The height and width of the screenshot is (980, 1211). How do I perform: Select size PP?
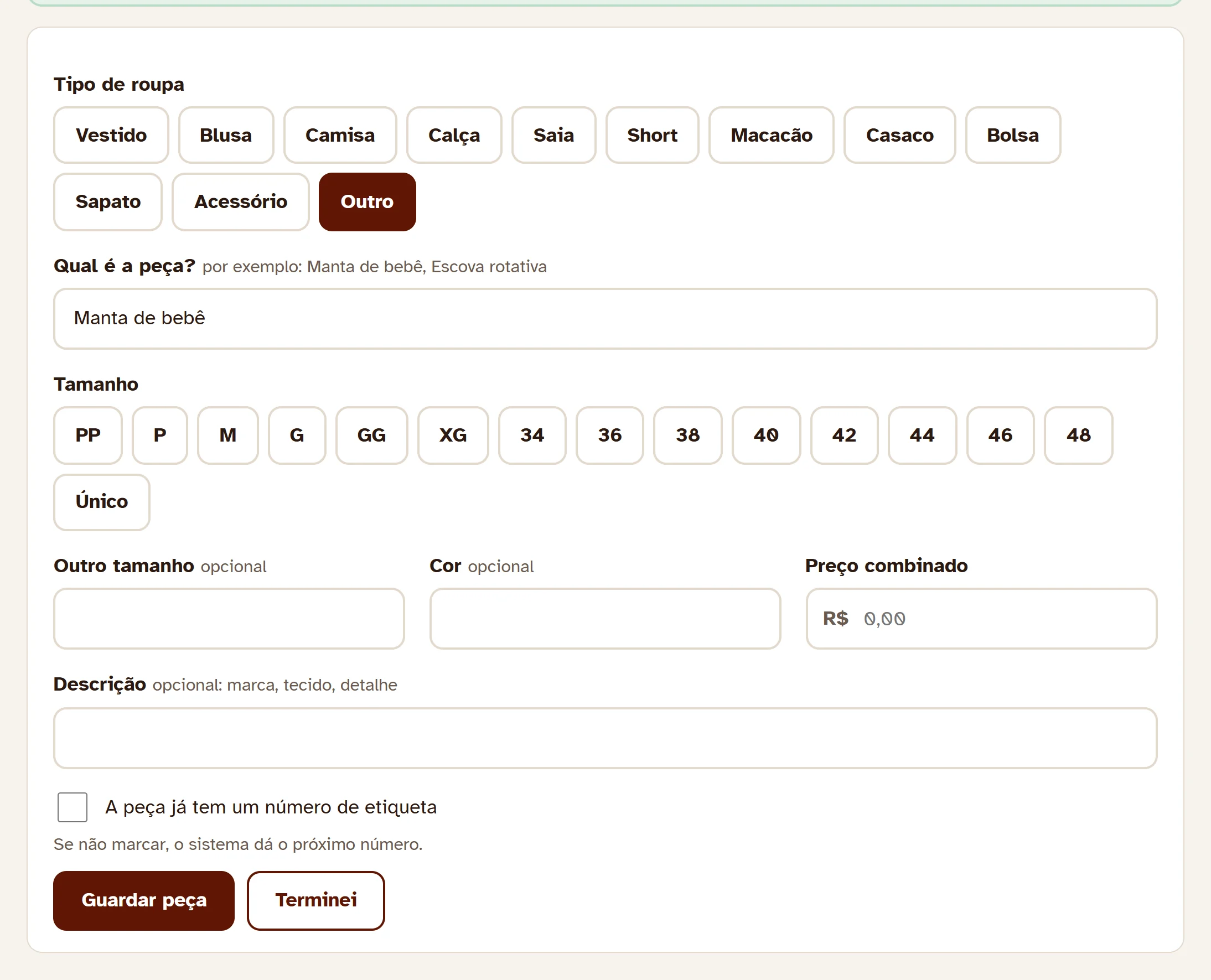point(88,435)
